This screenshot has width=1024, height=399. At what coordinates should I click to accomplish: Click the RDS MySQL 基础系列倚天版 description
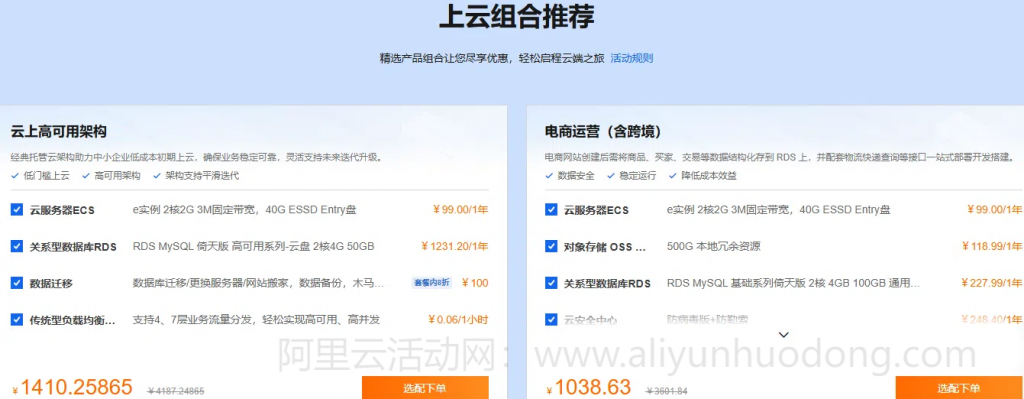pos(793,283)
